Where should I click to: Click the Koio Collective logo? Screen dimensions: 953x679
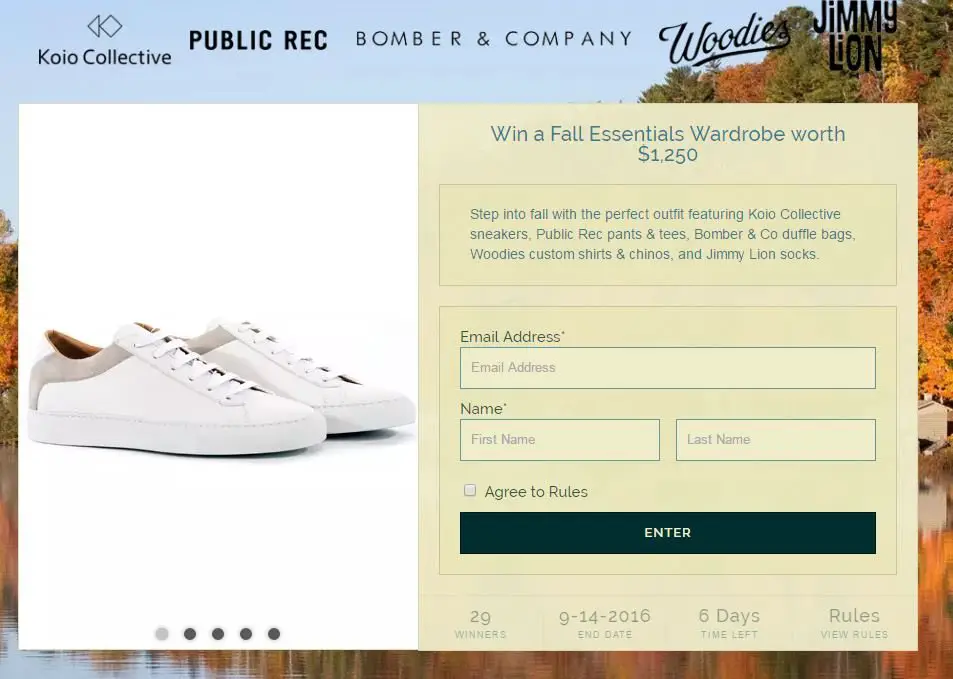(104, 42)
